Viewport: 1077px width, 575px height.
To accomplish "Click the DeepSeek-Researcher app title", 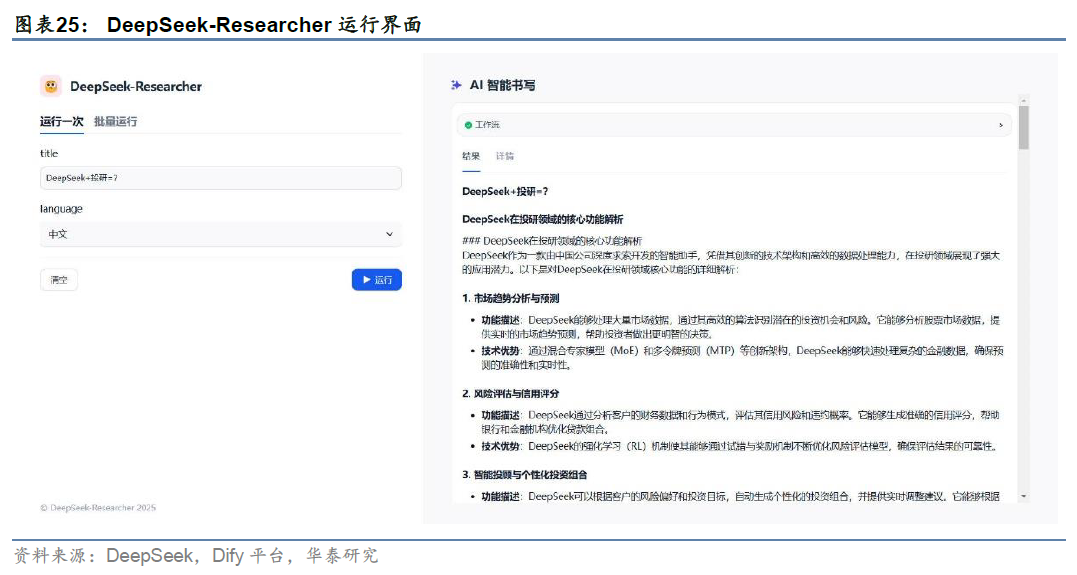I will [x=136, y=87].
